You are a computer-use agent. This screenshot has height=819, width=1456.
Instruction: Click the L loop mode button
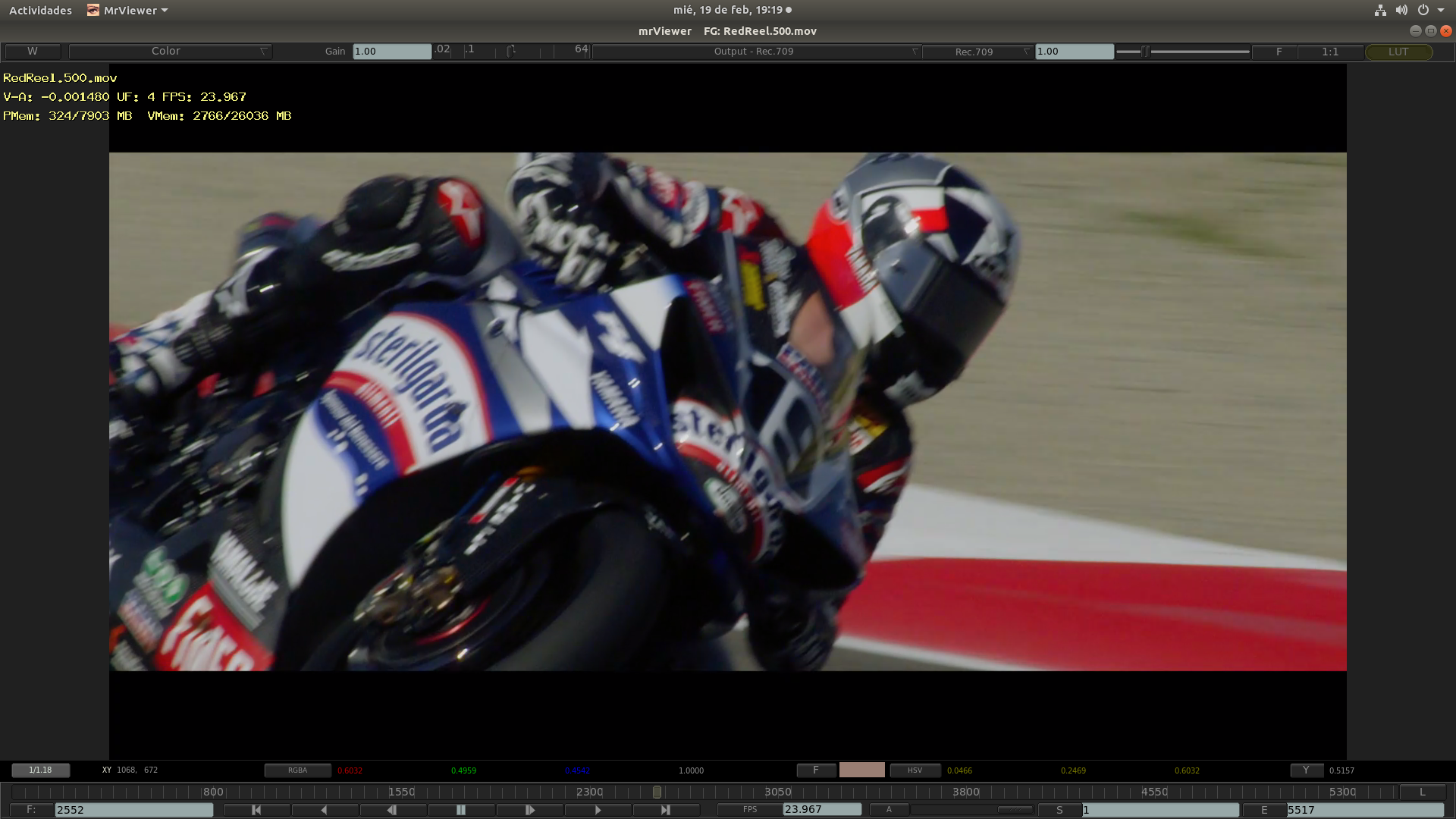[1422, 792]
